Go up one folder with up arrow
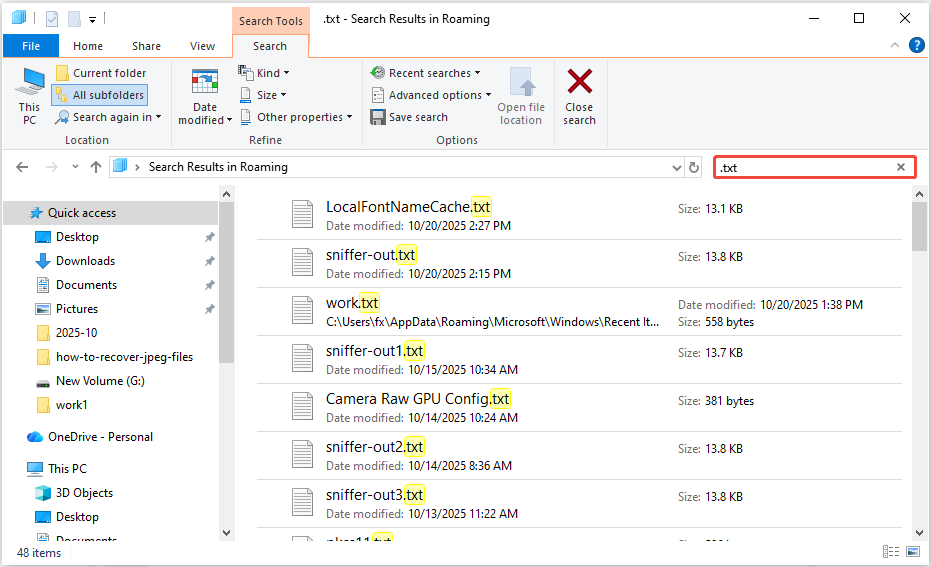 96,167
